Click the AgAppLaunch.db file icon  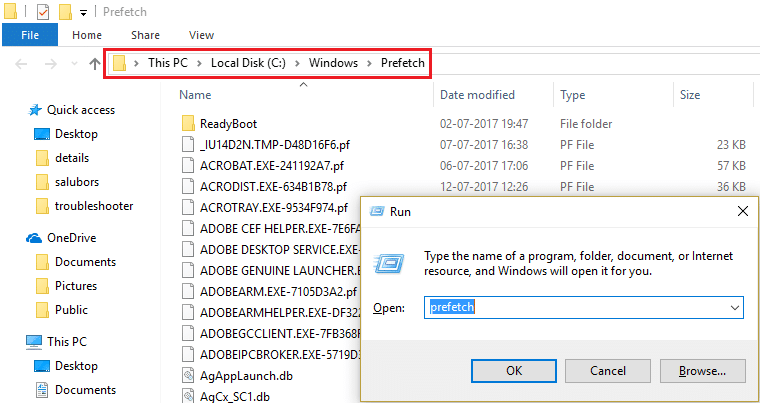coord(187,376)
